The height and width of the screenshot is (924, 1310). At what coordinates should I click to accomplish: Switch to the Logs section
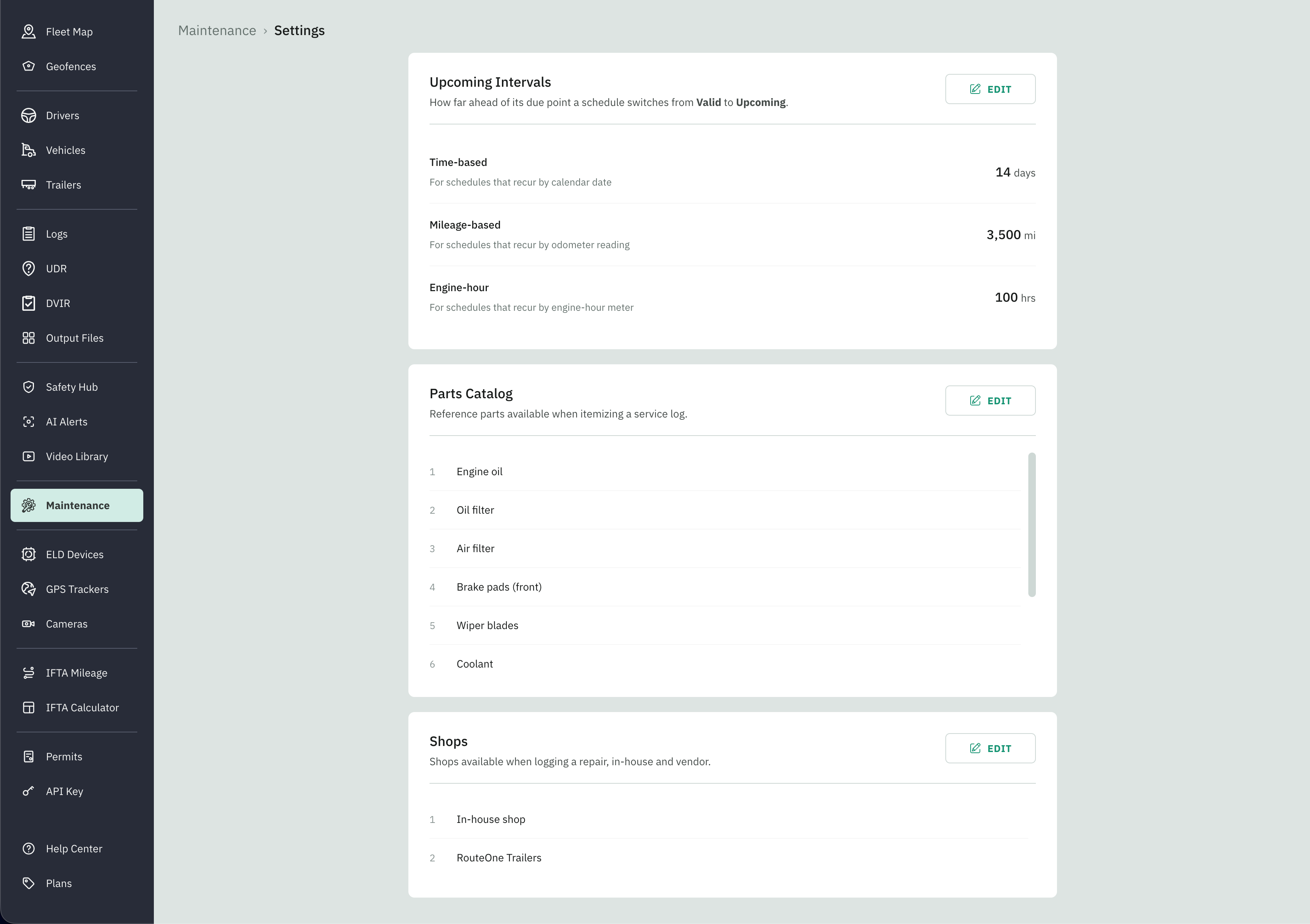click(77, 234)
